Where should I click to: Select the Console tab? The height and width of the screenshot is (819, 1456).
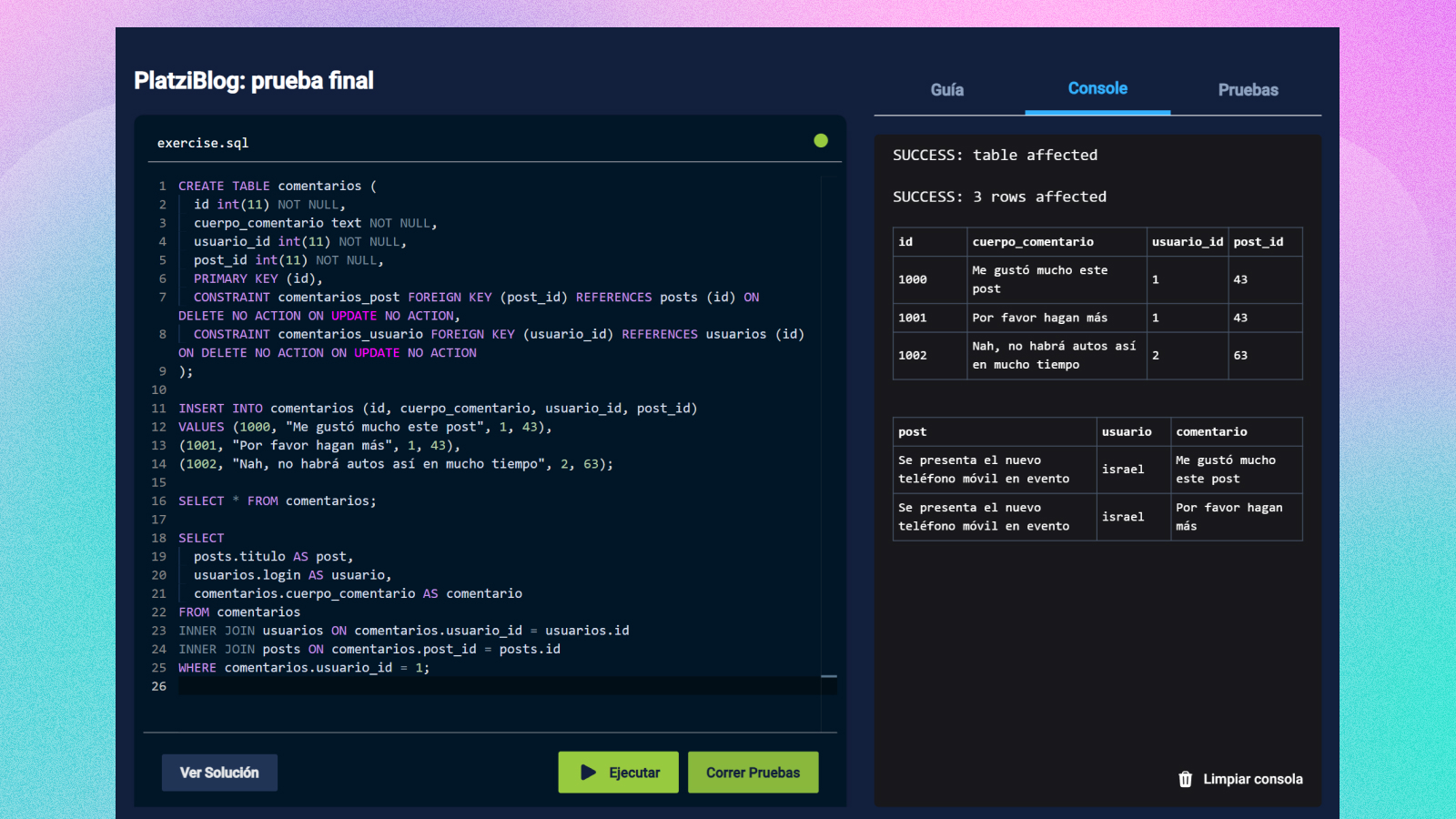click(x=1097, y=89)
